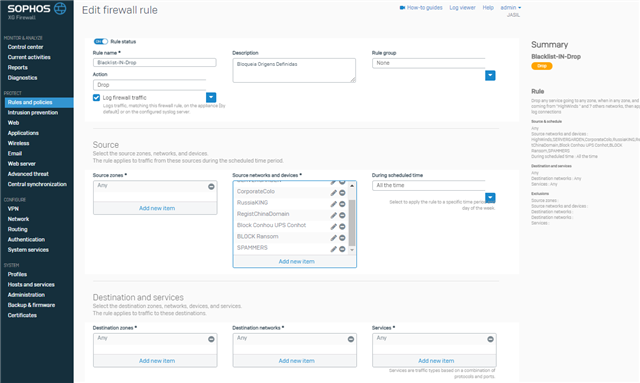Screen dimensions: 640x383
Task: Click source networks list scrollbar thumb
Action: tap(352, 223)
